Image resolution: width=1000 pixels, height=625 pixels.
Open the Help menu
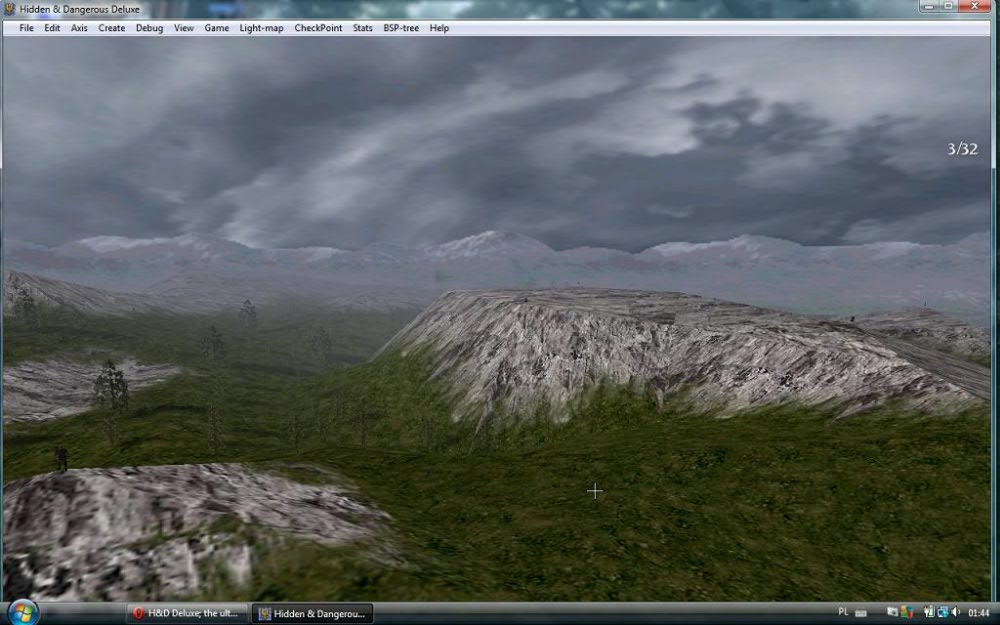(x=439, y=28)
